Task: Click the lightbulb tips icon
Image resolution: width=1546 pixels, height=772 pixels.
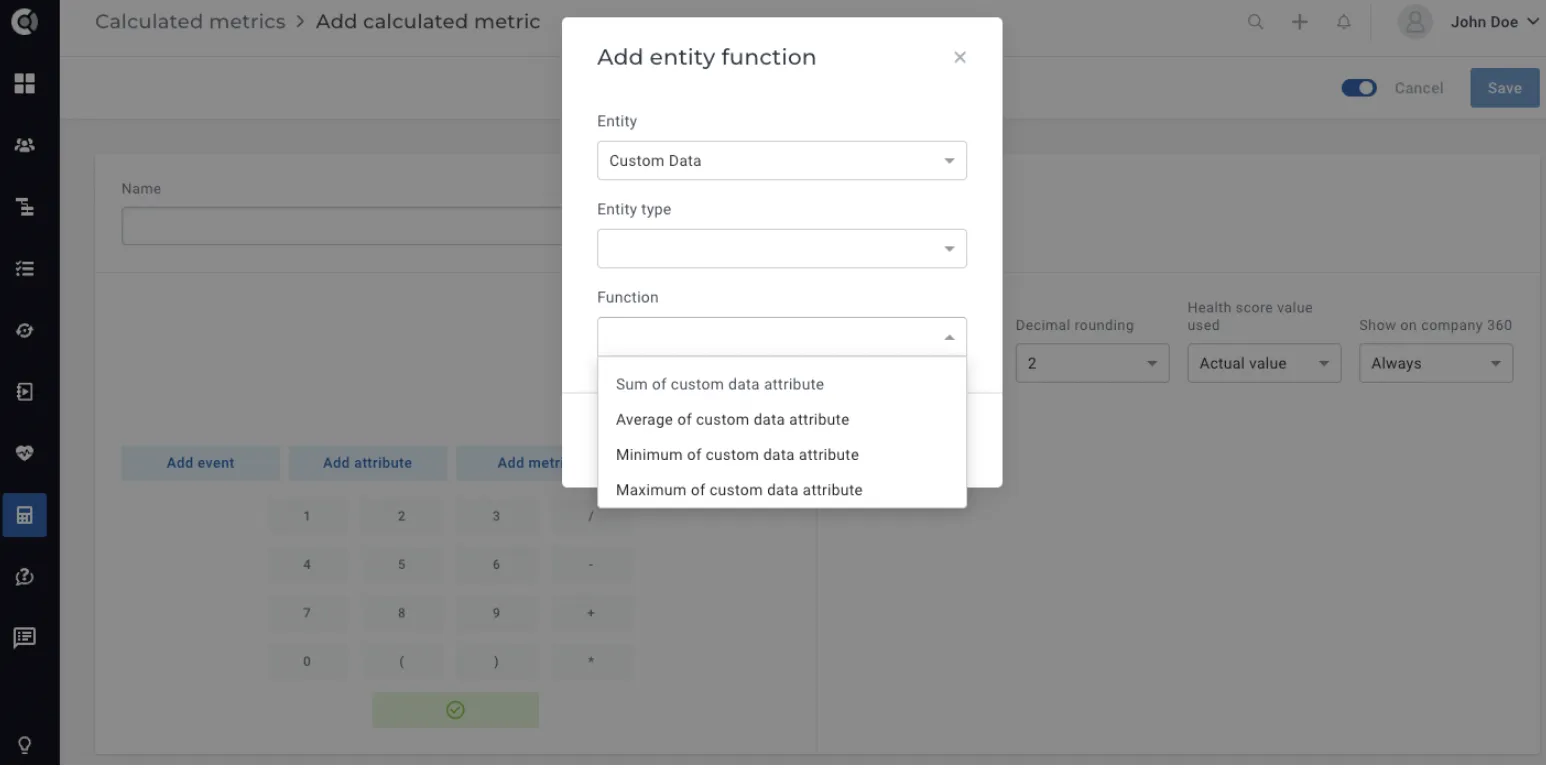Action: tap(24, 745)
